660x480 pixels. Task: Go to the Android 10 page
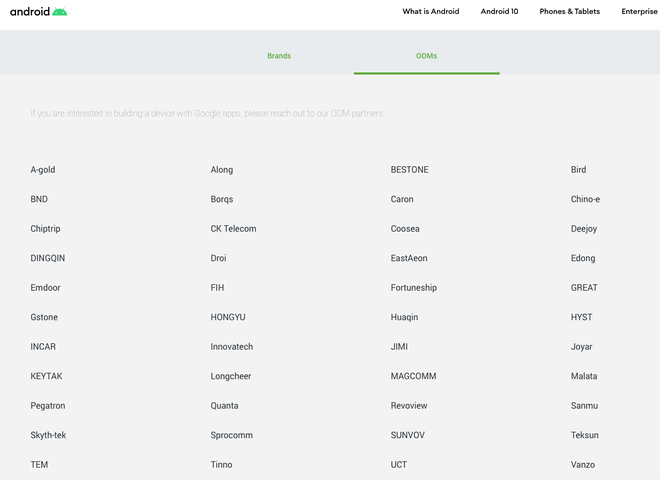pyautogui.click(x=499, y=11)
